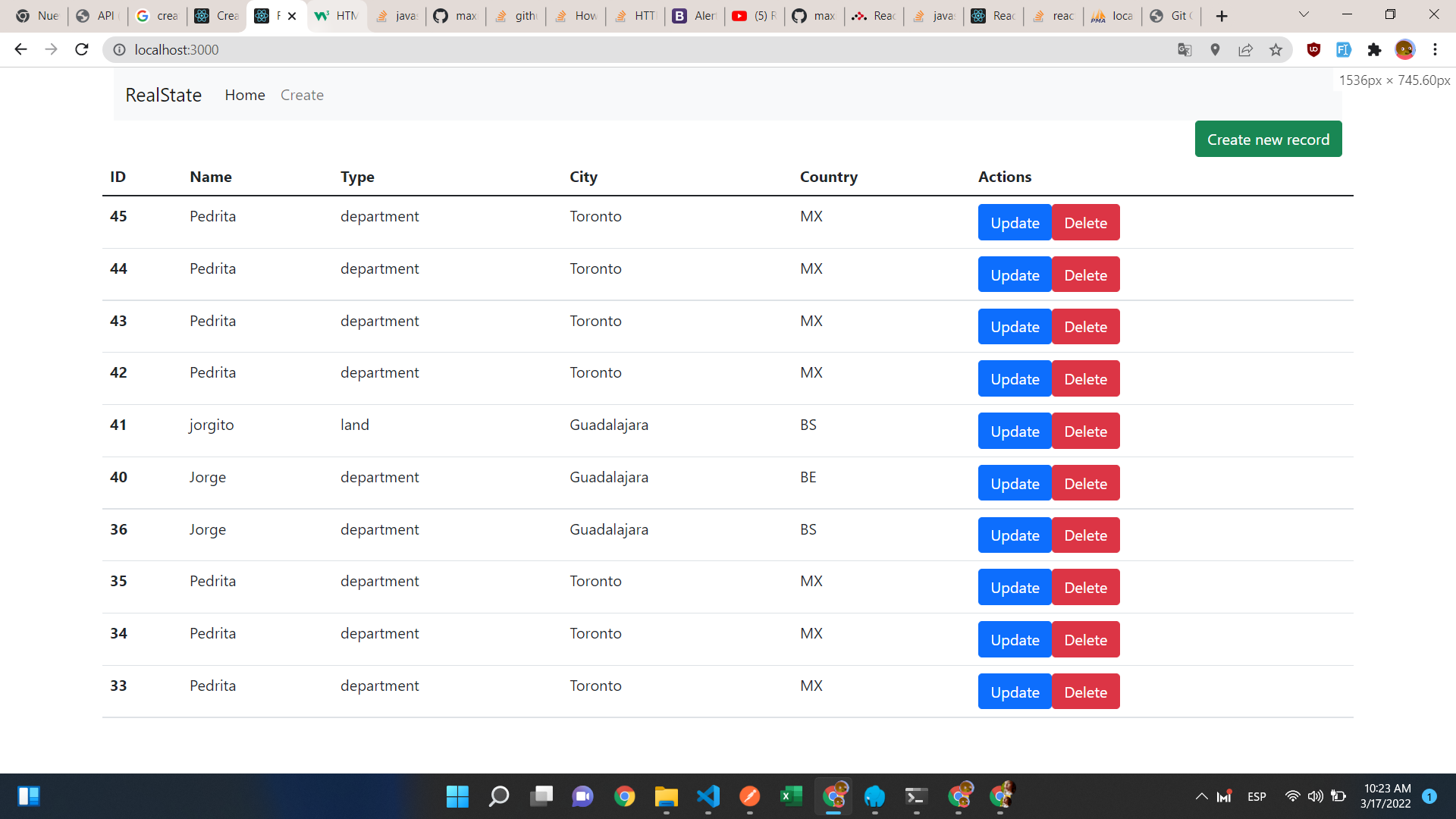Switch to the HTM W3Schools tab

click(337, 16)
